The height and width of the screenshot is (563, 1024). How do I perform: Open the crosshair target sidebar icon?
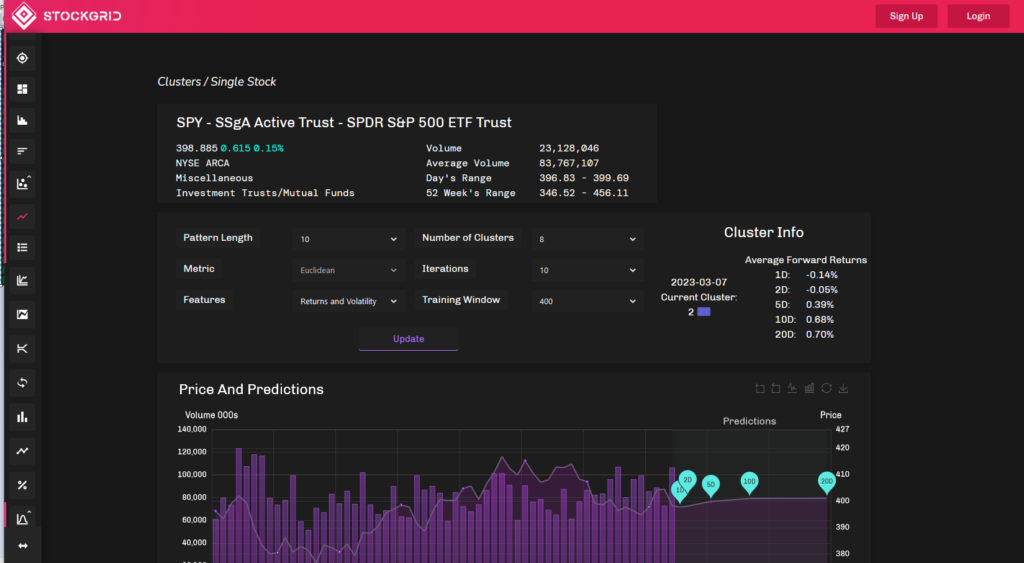pos(22,58)
